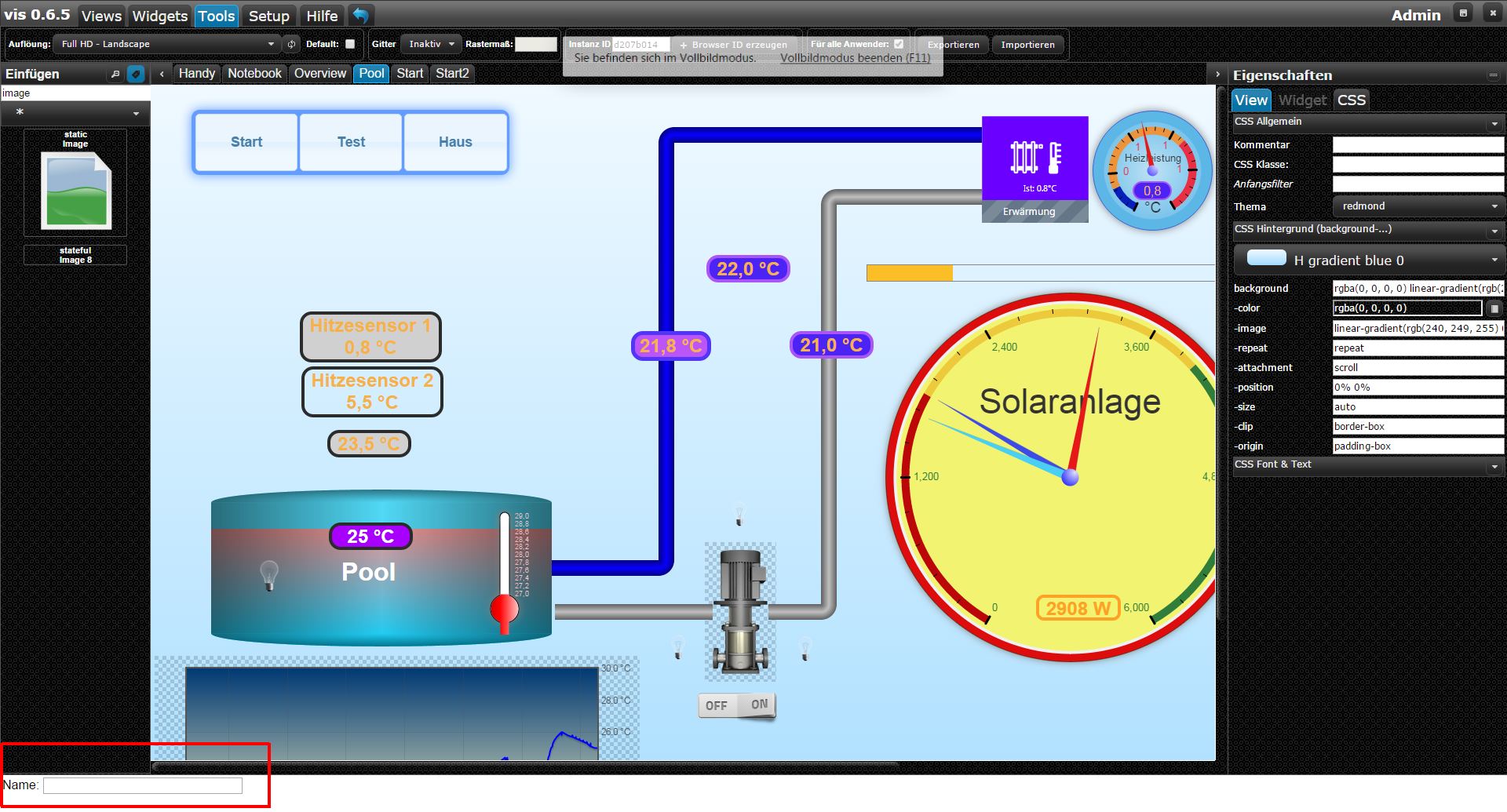The width and height of the screenshot is (1507, 812).
Task: Click the purple Erwärmung radiator widget
Action: click(x=1034, y=169)
